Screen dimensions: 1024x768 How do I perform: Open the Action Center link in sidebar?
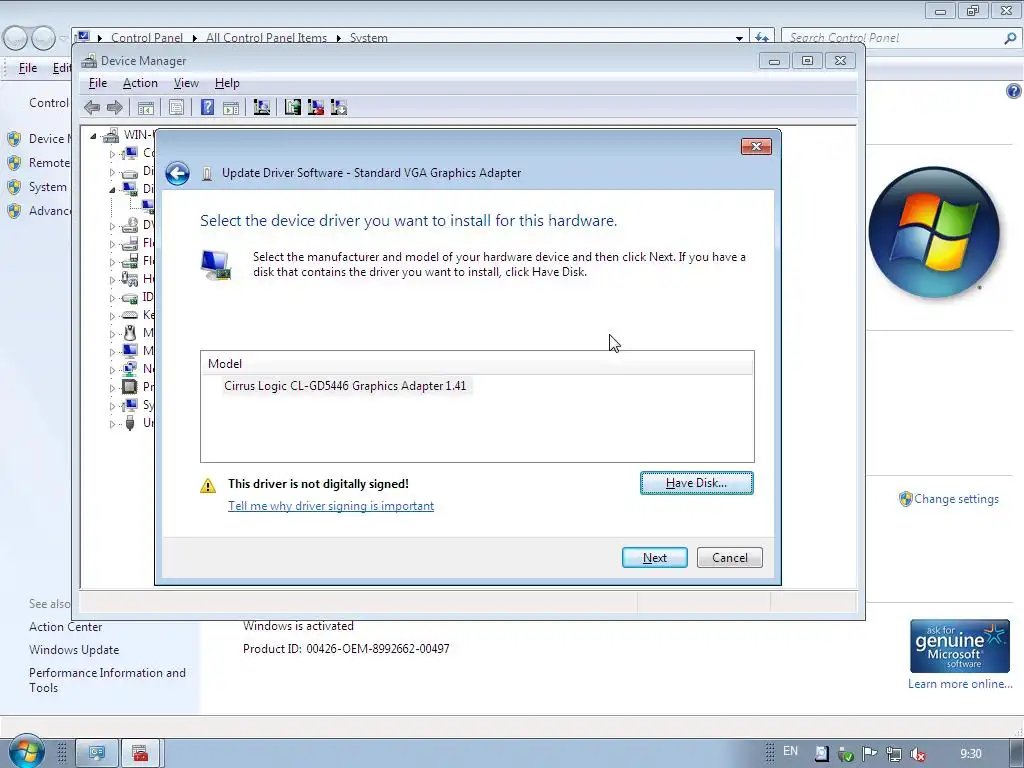pyautogui.click(x=65, y=627)
